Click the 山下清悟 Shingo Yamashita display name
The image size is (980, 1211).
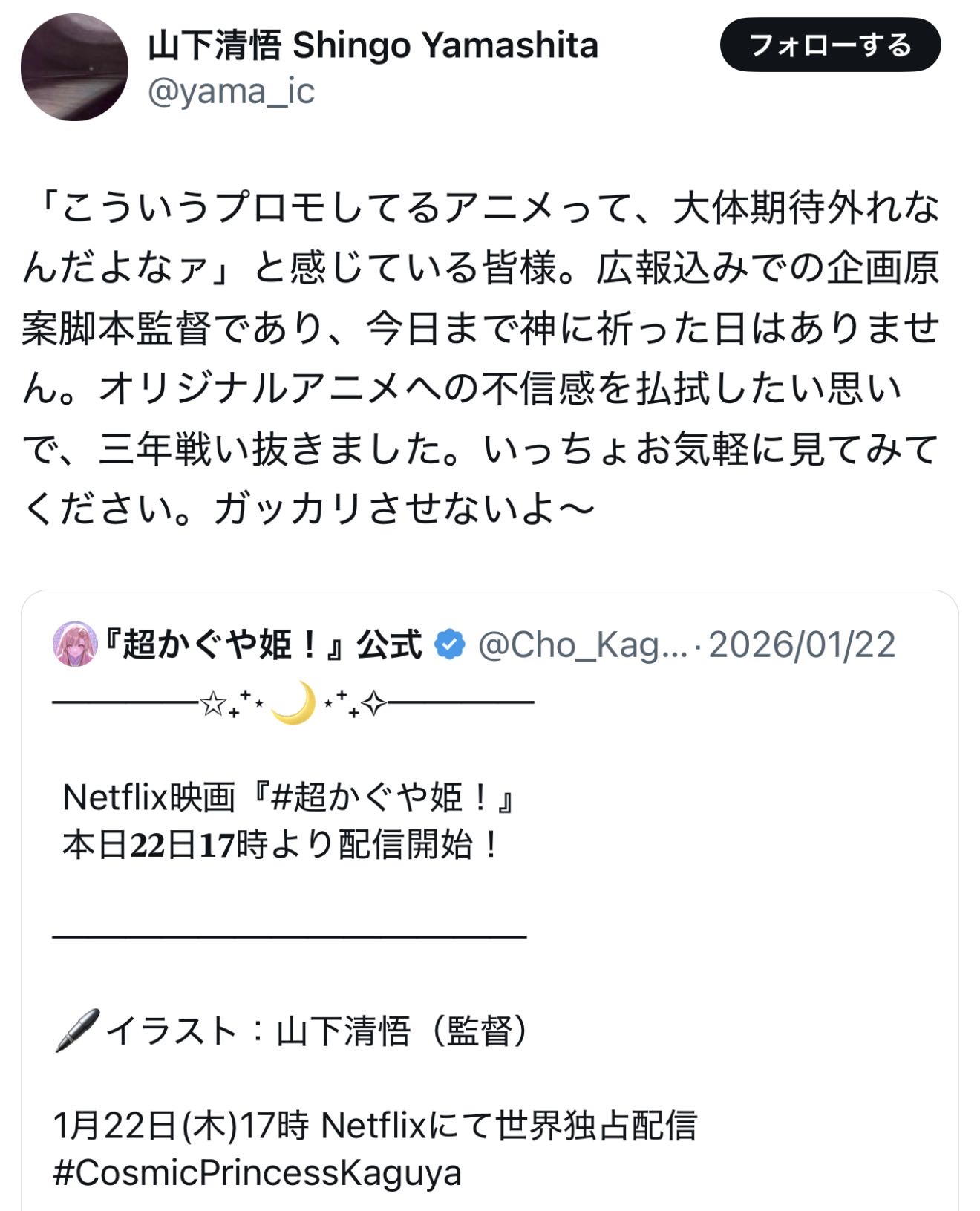click(373, 45)
